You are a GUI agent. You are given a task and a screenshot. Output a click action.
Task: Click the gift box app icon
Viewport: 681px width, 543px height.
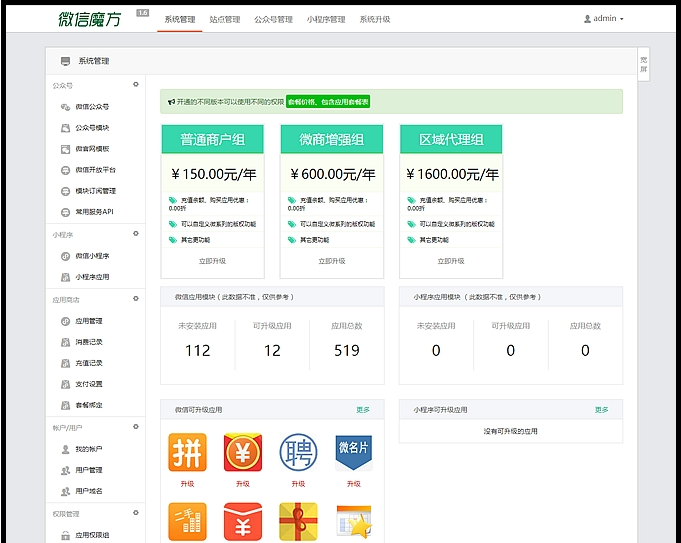click(x=298, y=522)
